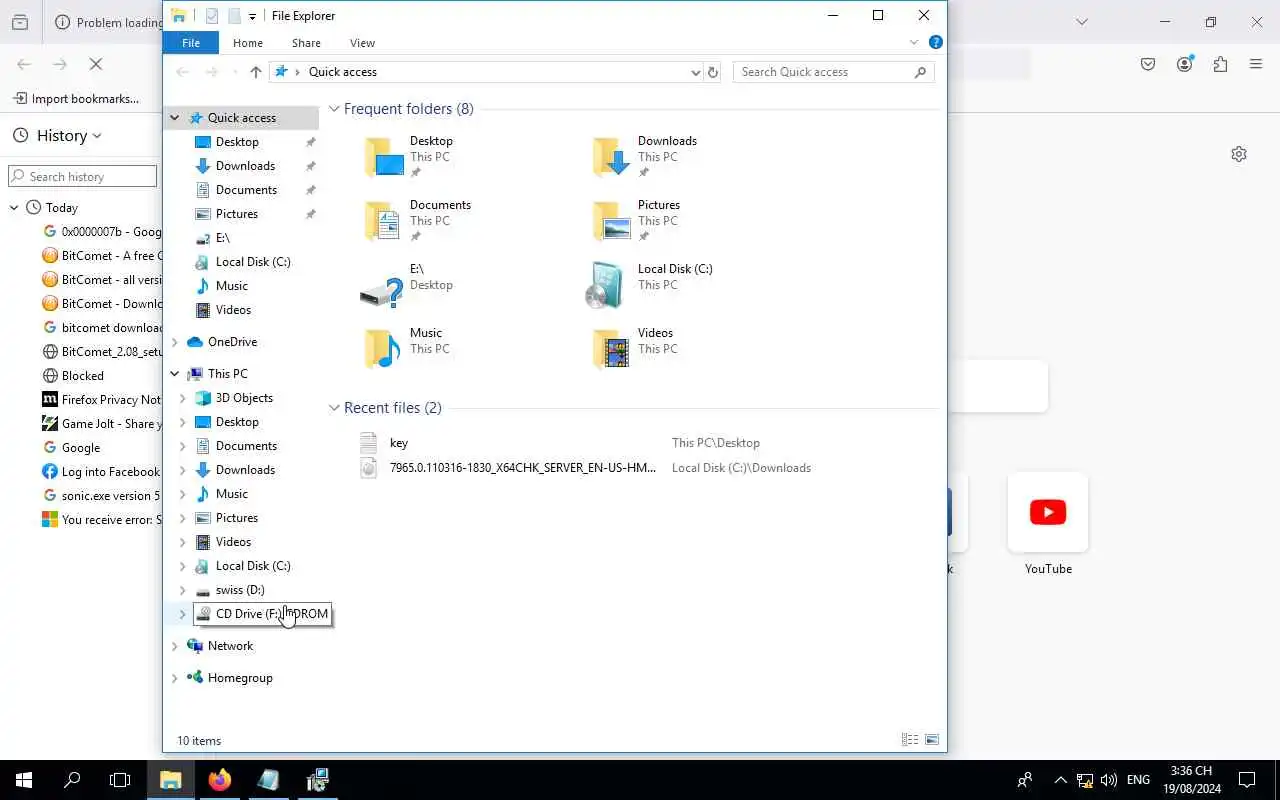This screenshot has width=1280, height=800.
Task: Open the File menu tab
Action: tap(191, 43)
